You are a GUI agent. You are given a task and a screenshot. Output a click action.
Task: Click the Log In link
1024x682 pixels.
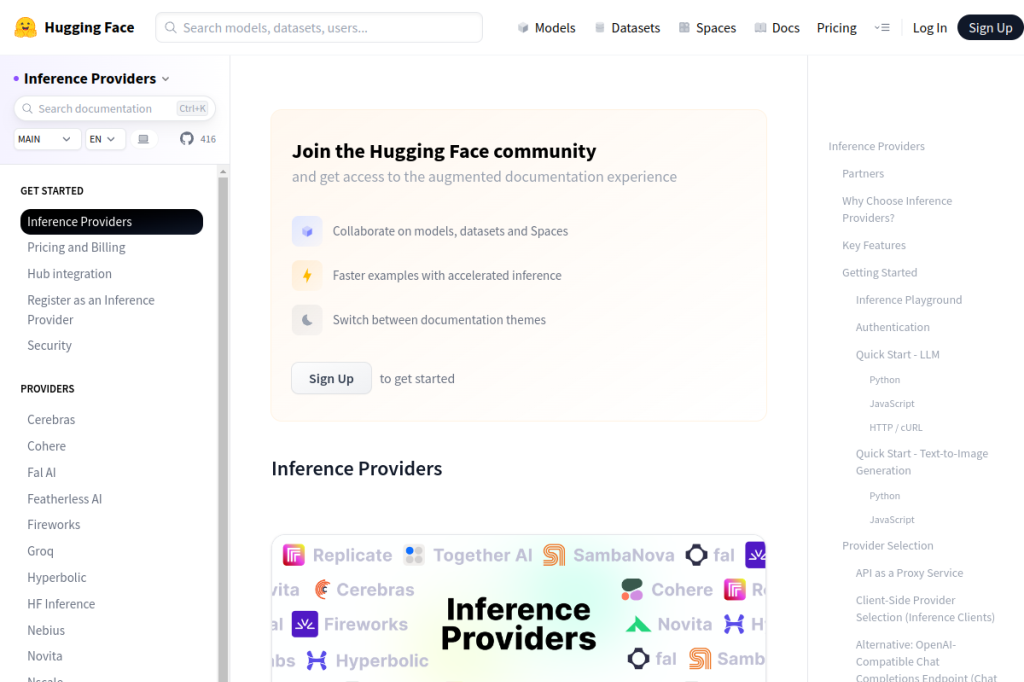point(930,27)
